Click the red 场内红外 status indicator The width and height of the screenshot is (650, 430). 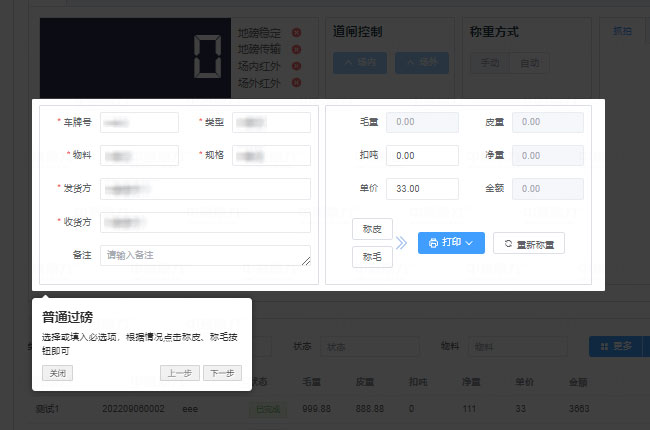pos(296,66)
